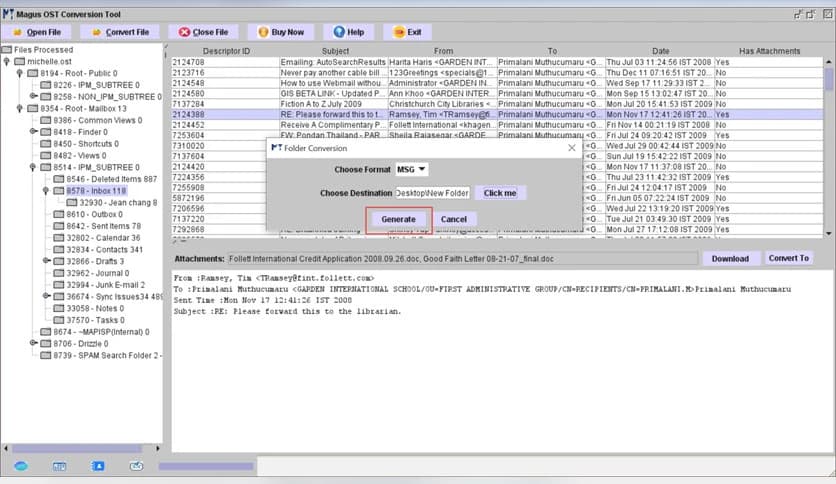Viewport: 836px width, 484px height.
Task: Click the Has Attachments column header
Action: point(769,51)
